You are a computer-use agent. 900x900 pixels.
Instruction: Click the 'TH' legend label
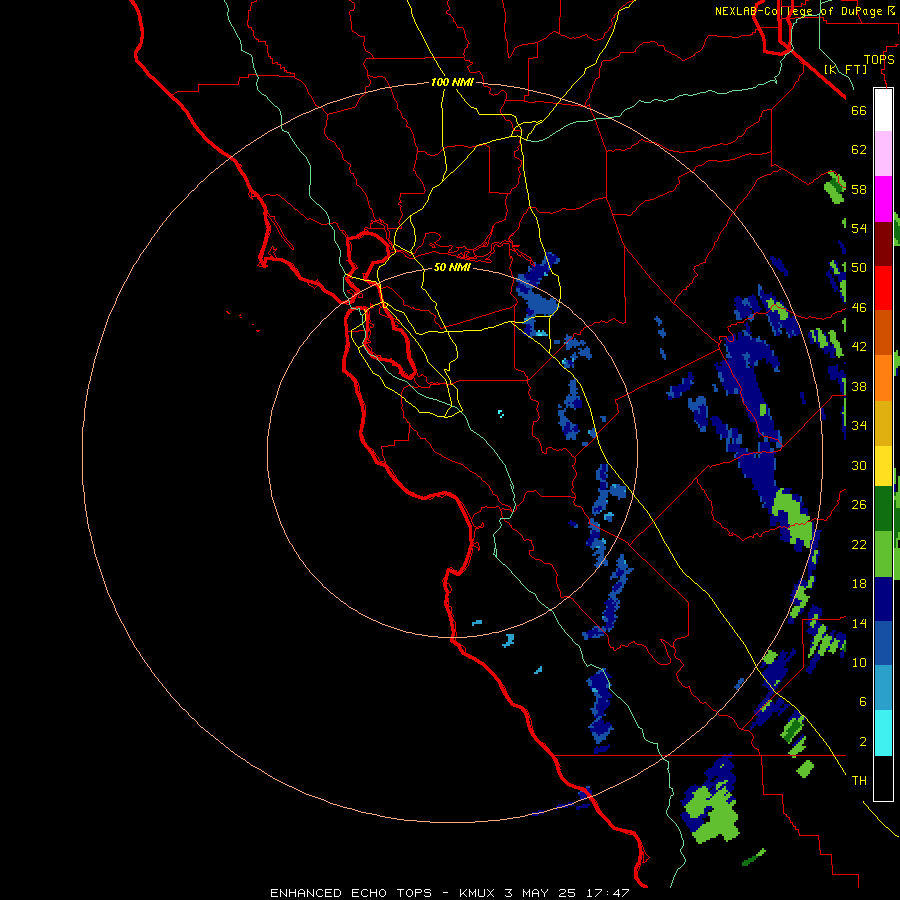pyautogui.click(x=859, y=781)
